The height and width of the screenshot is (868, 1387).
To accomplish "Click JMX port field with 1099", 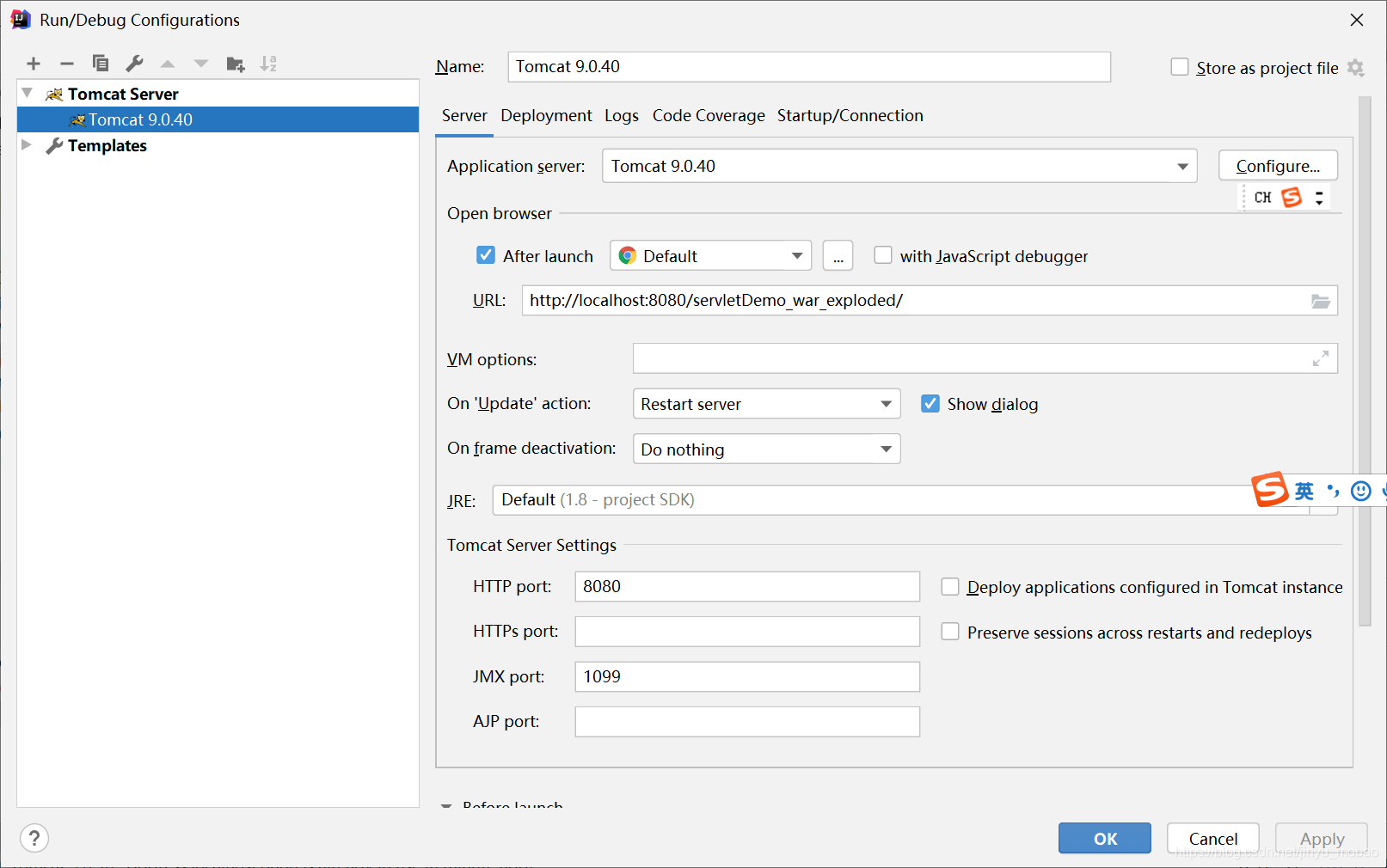I will pos(747,676).
